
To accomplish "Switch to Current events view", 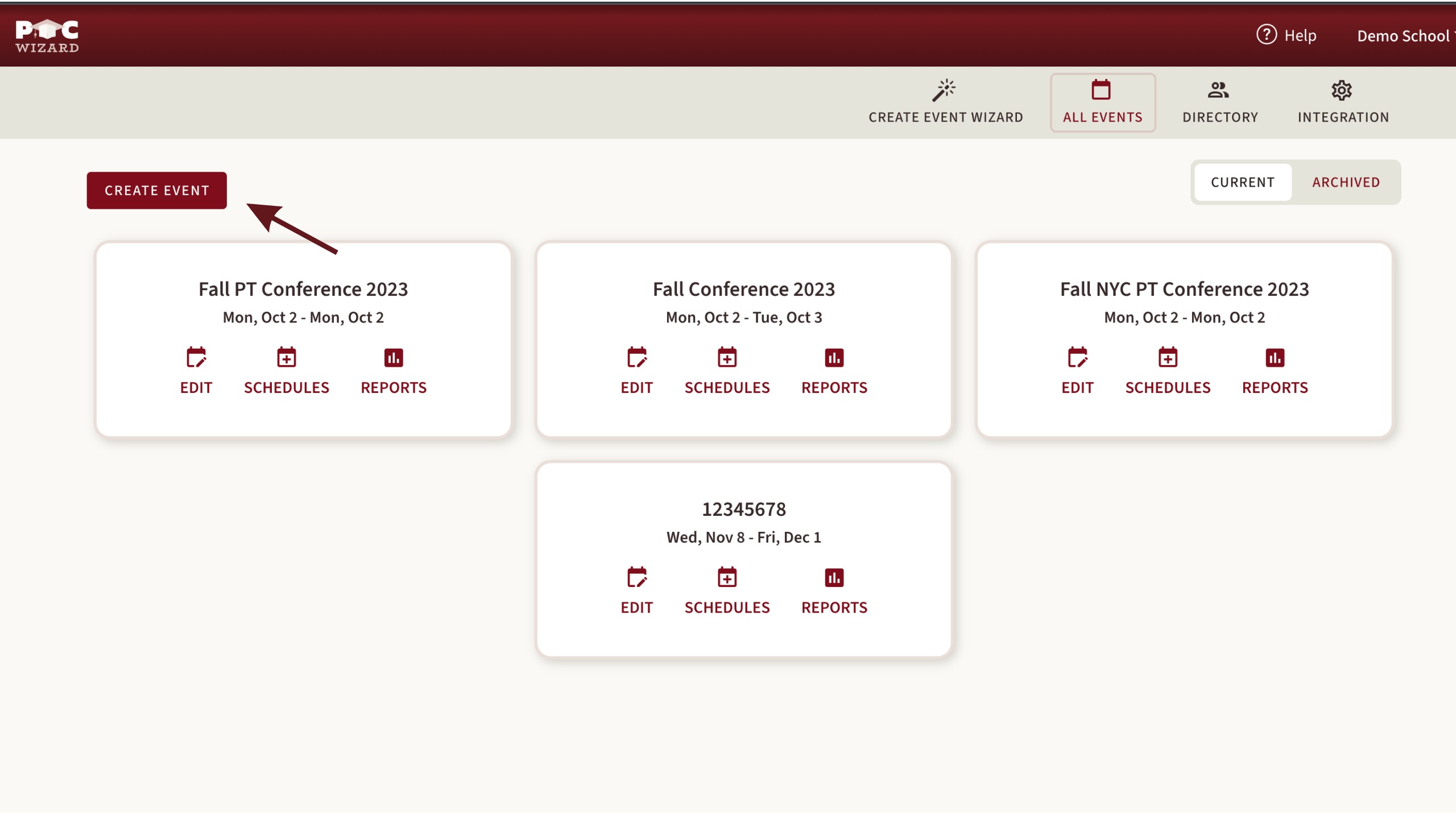I will (1243, 182).
